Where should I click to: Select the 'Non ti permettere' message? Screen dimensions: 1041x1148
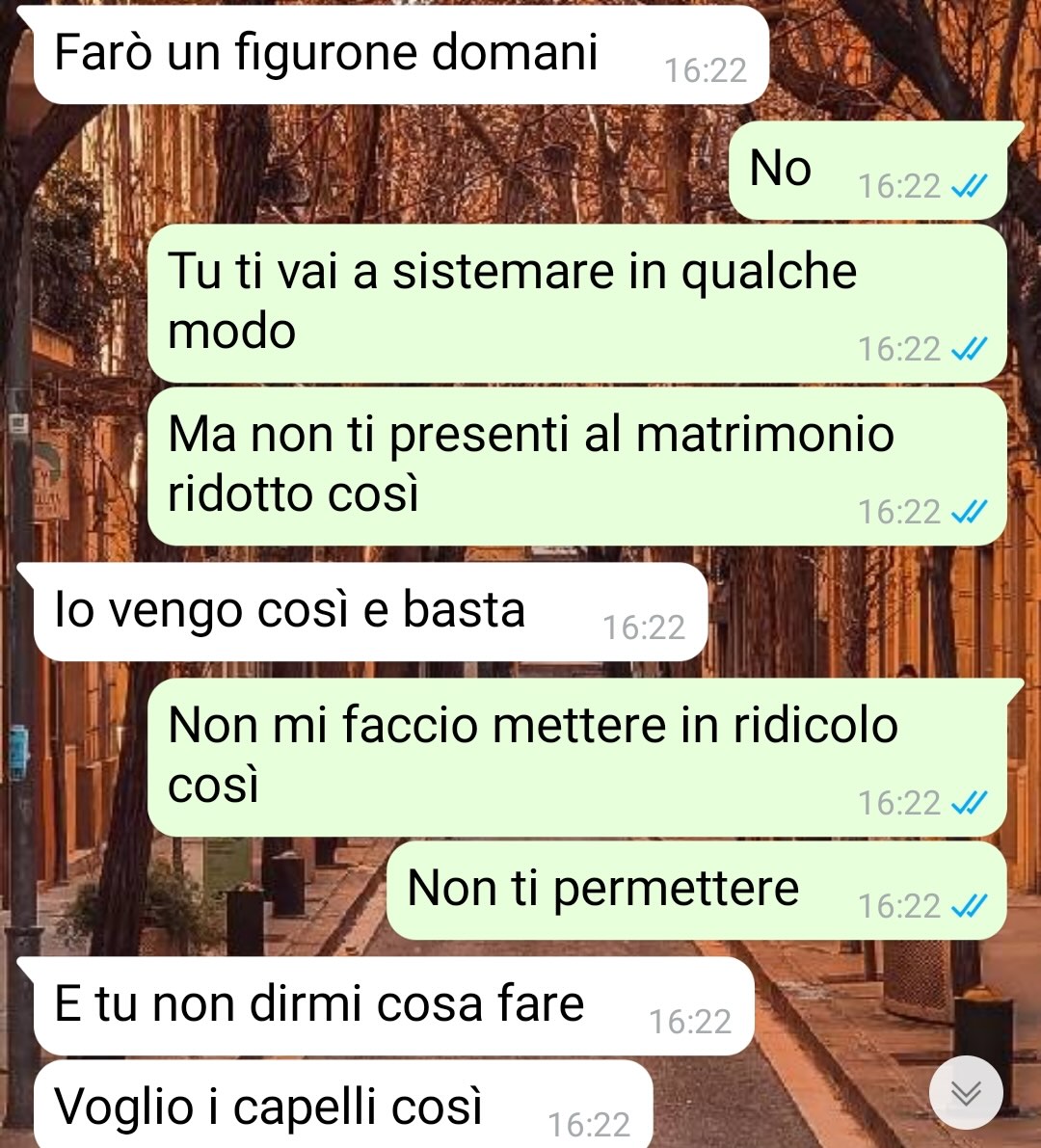pyautogui.click(x=696, y=891)
